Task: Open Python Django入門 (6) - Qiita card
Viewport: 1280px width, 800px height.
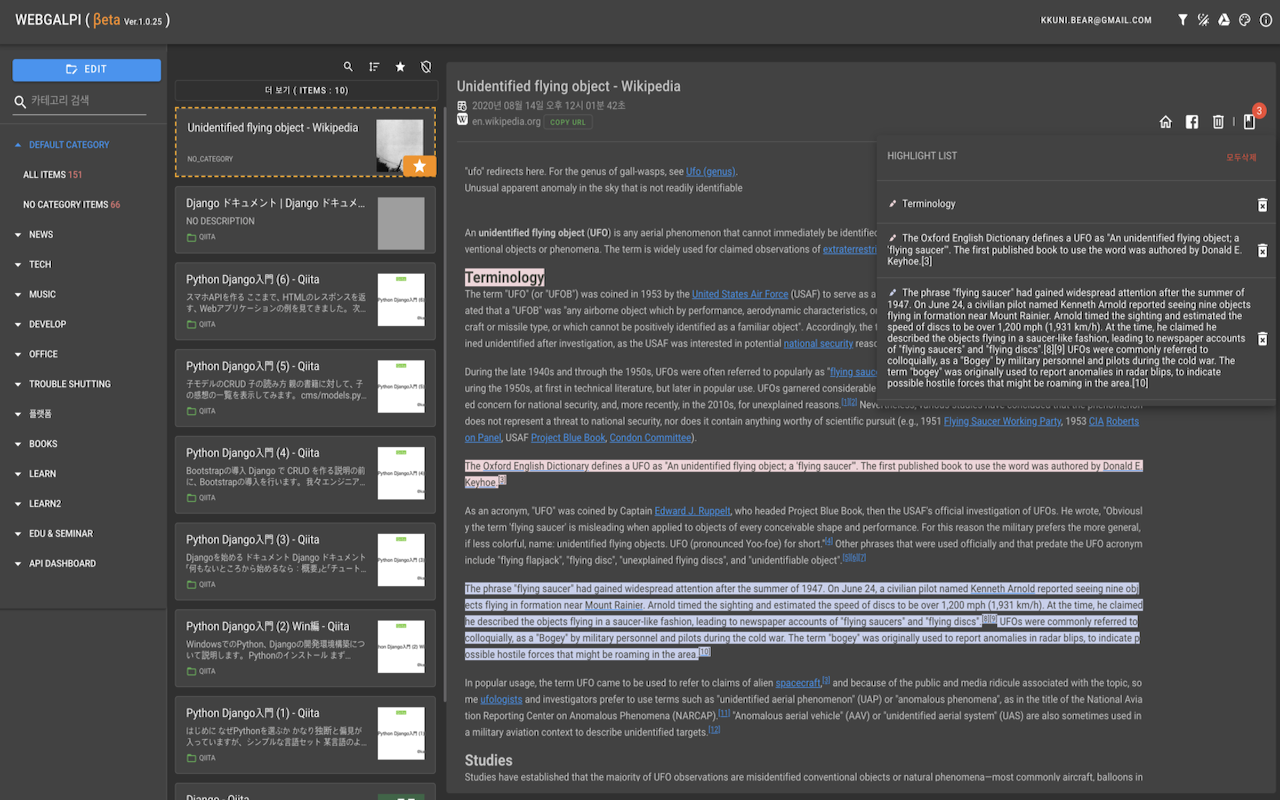Action: [305, 300]
